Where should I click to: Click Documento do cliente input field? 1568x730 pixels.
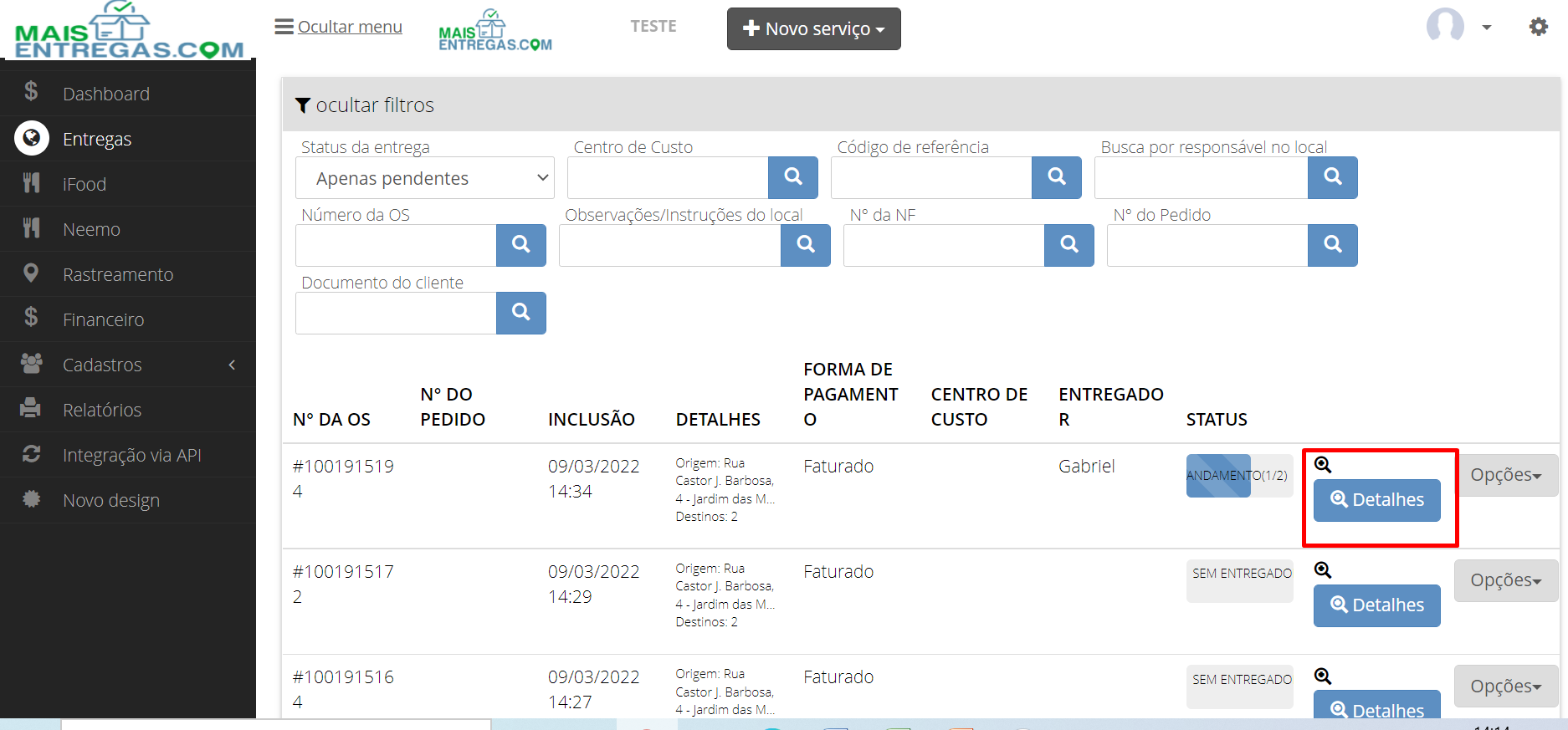point(396,313)
